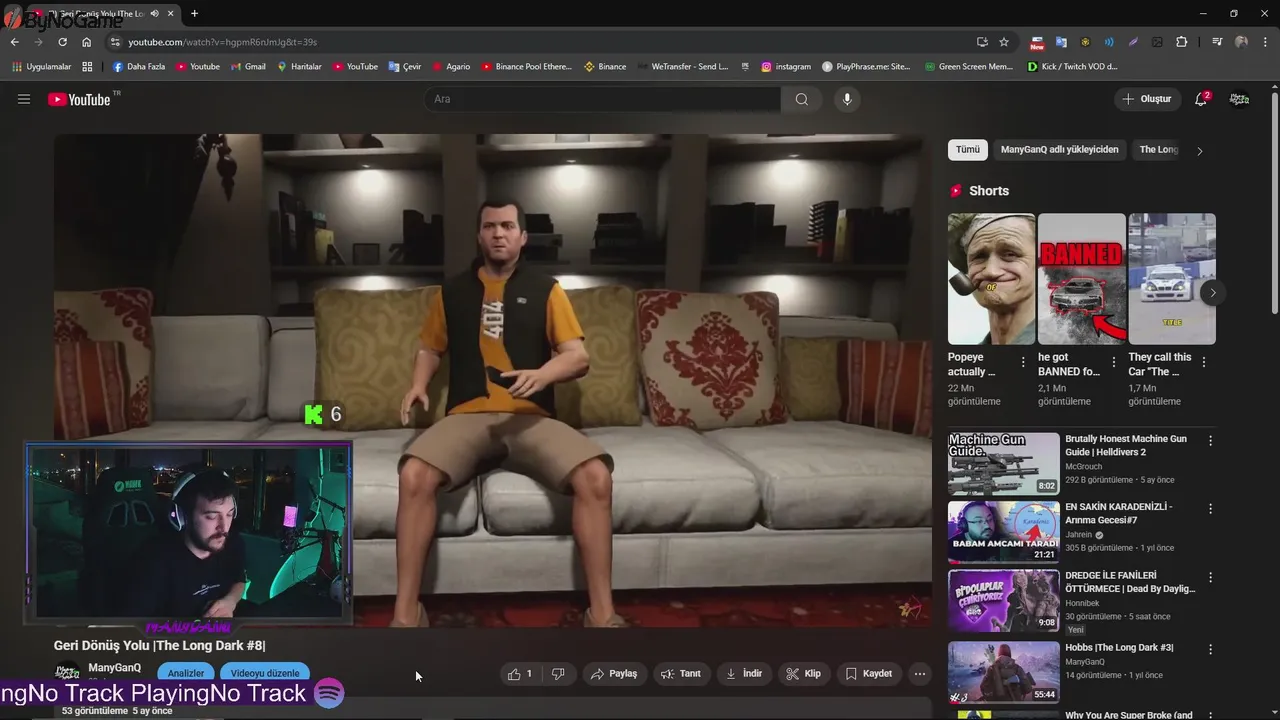
Task: Click the Paylaş share button
Action: click(x=614, y=674)
